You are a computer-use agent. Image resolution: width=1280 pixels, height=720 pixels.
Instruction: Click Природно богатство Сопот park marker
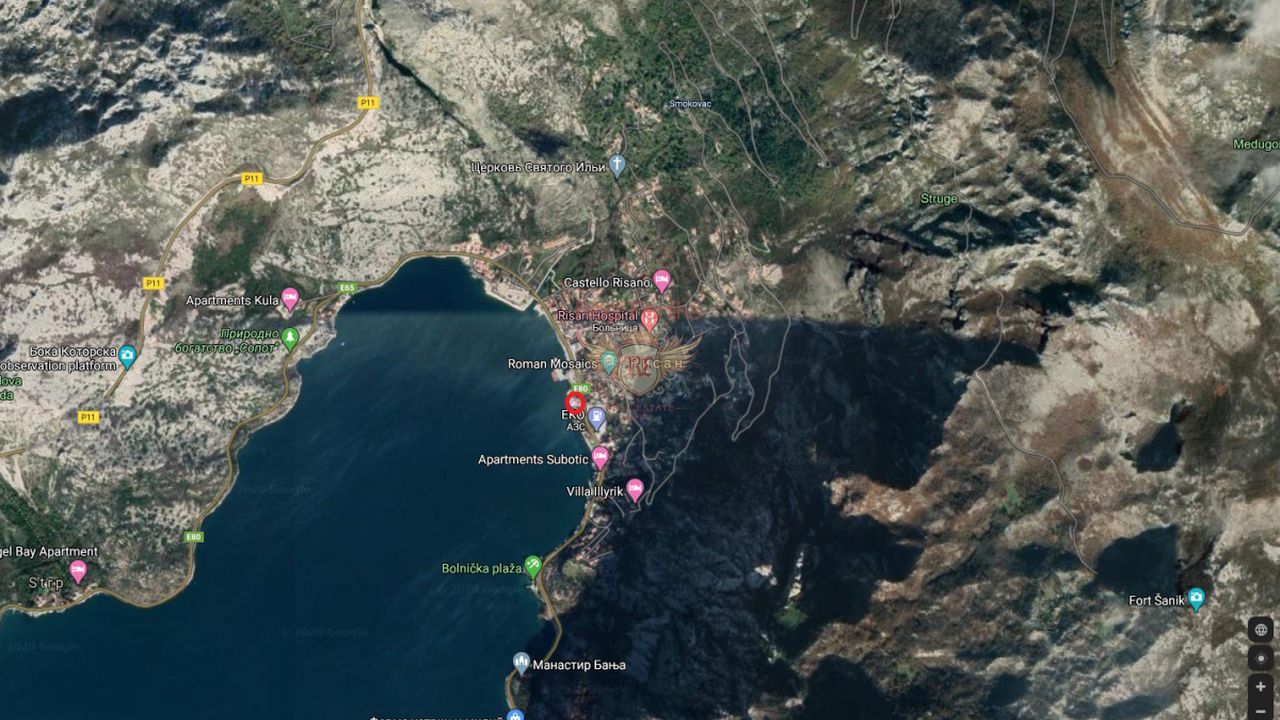coord(290,339)
